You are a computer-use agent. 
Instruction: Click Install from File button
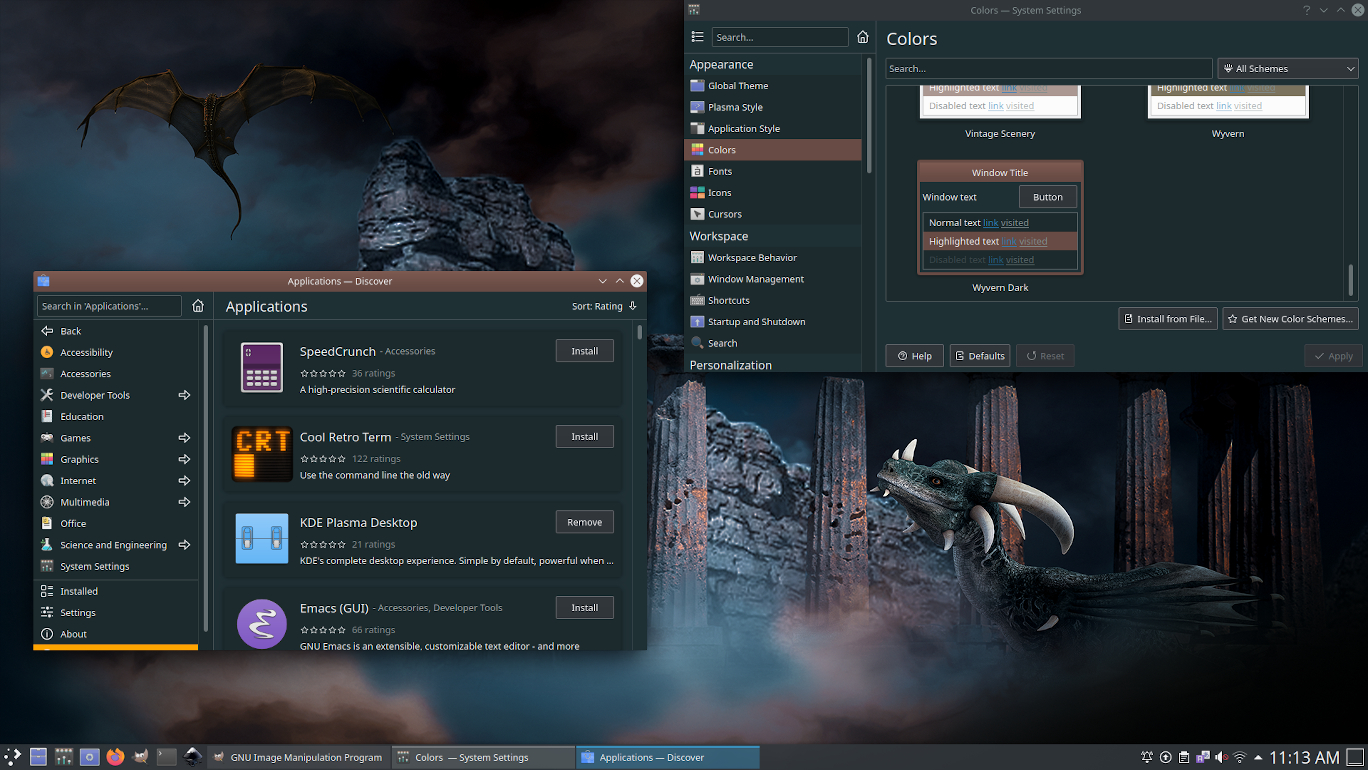tap(1167, 319)
